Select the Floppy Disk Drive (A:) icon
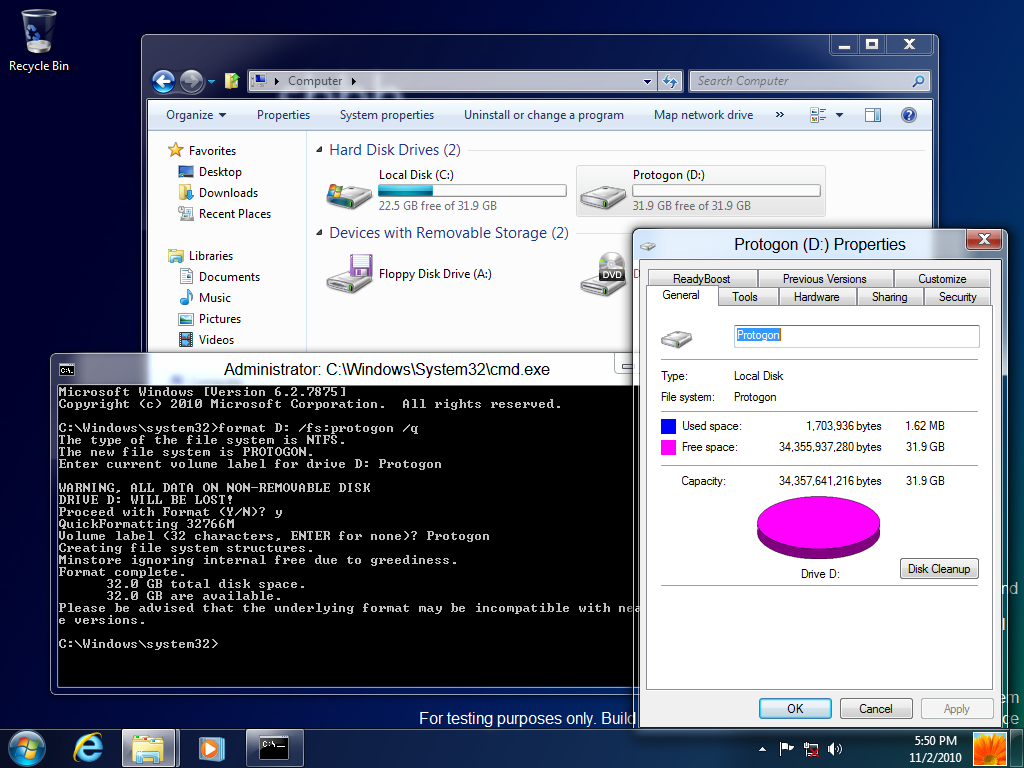 [349, 274]
